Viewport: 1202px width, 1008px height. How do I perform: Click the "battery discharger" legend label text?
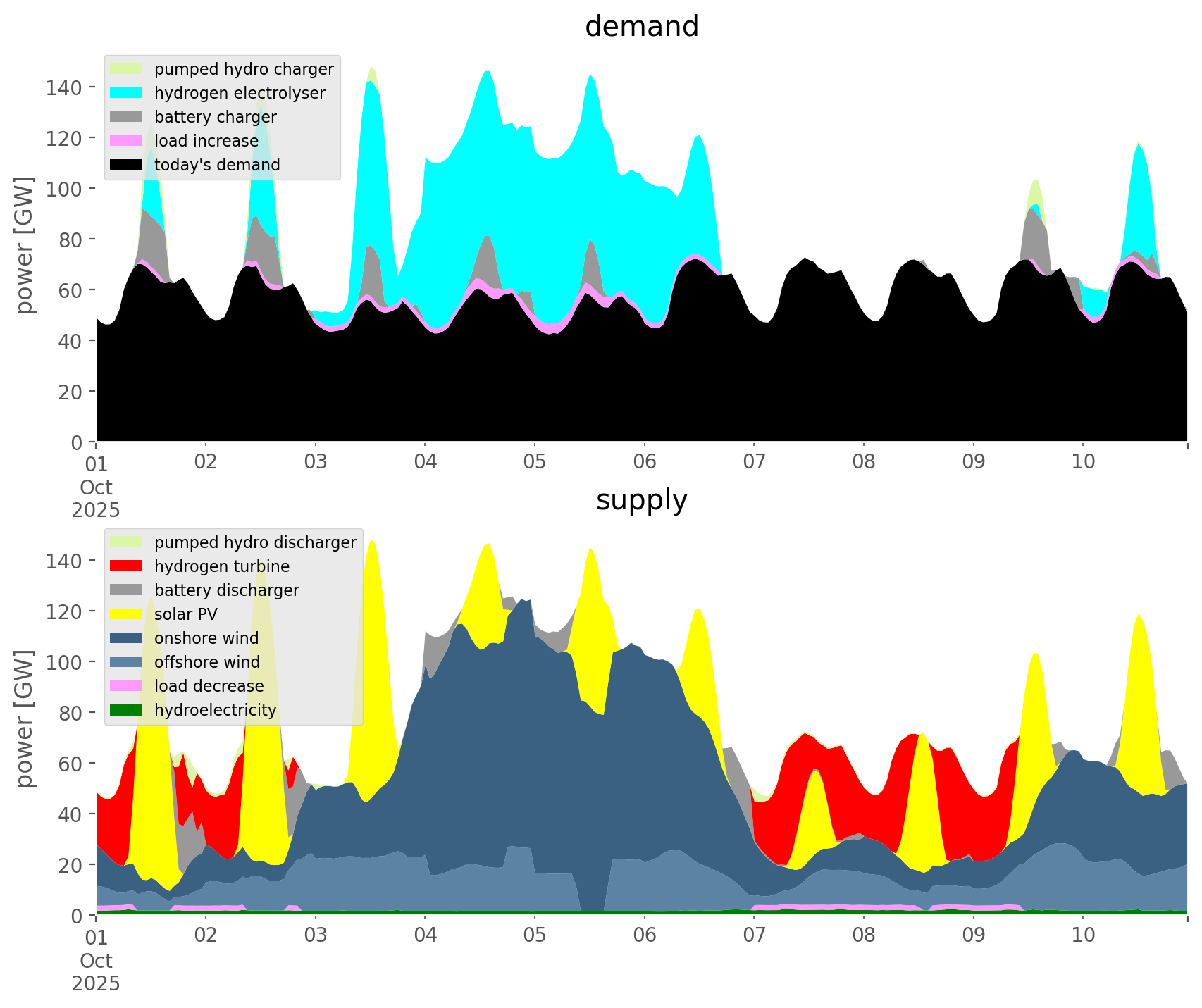[x=226, y=590]
